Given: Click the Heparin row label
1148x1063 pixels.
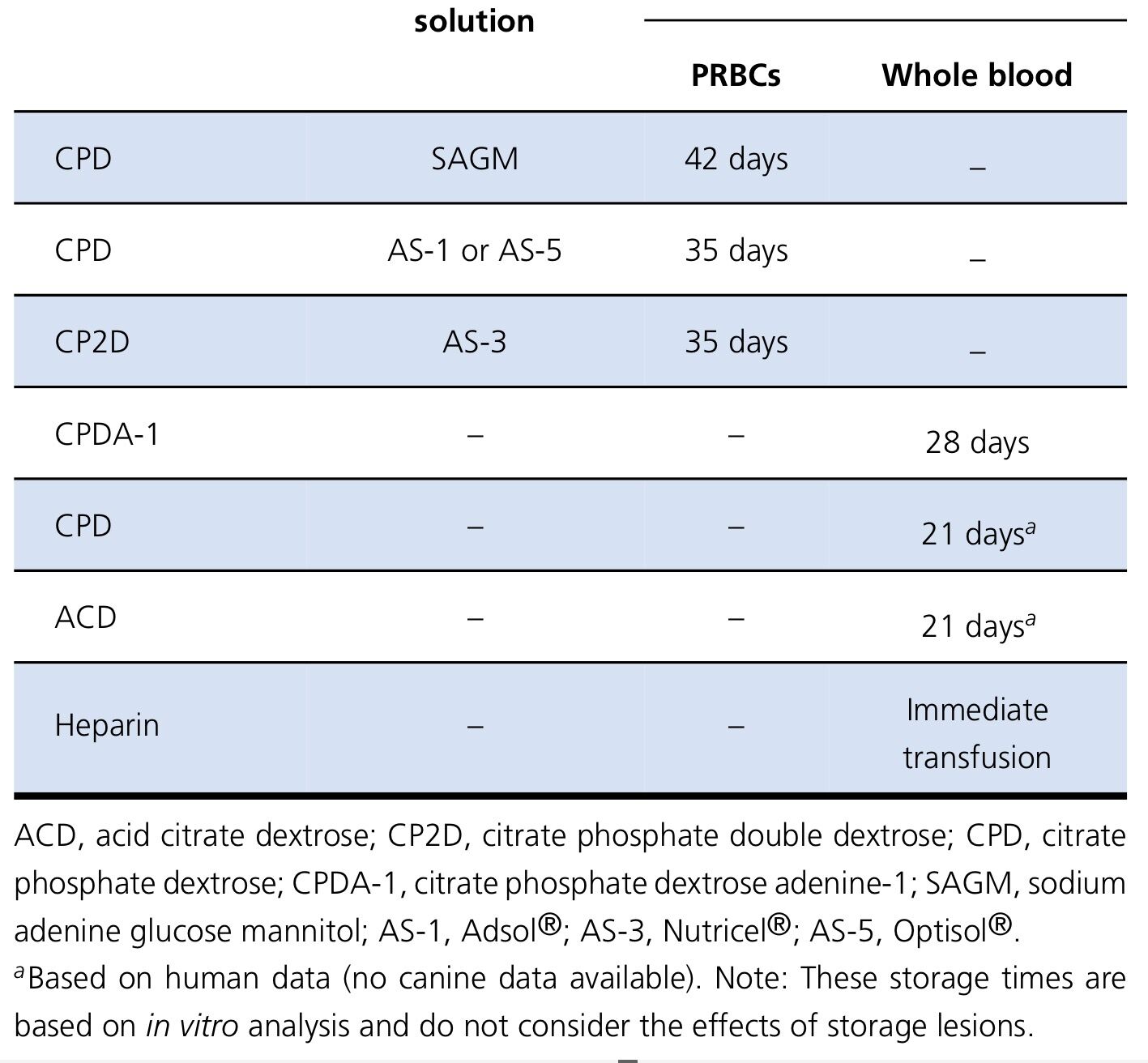Looking at the screenshot, I should [107, 724].
